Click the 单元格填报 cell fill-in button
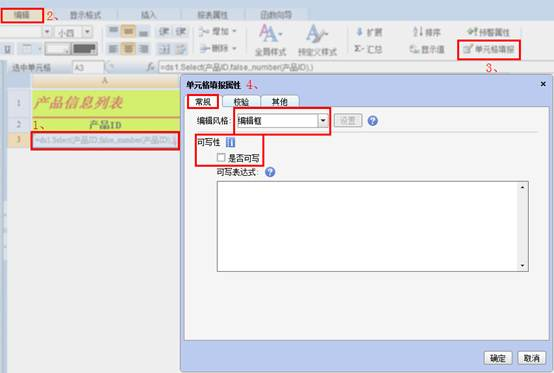Image resolution: width=554 pixels, height=373 pixels. pyautogui.click(x=489, y=49)
